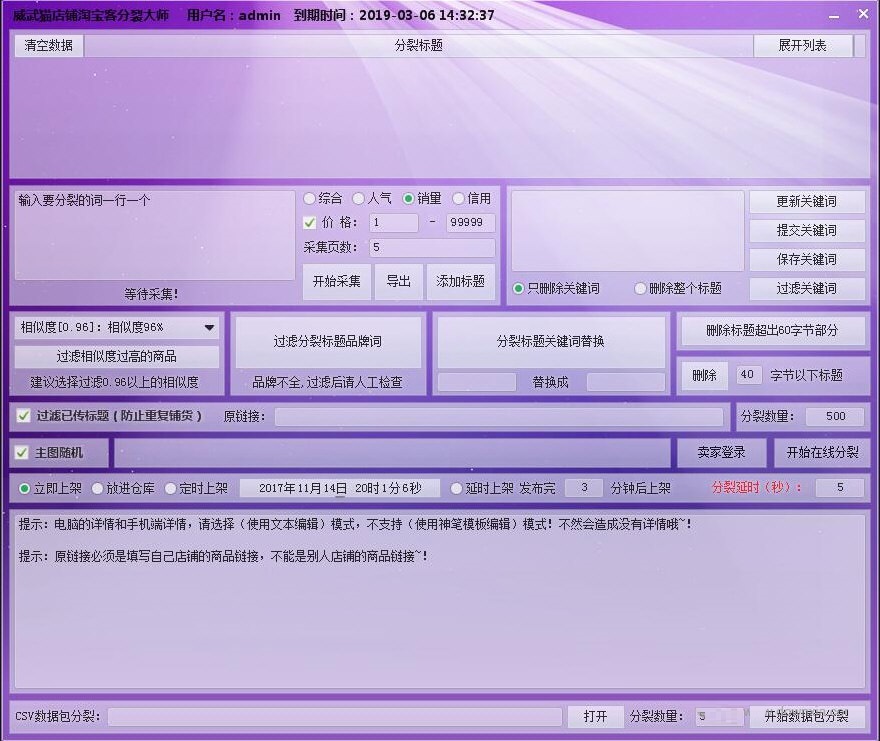Open the scheduled date picker dropdown

point(338,489)
